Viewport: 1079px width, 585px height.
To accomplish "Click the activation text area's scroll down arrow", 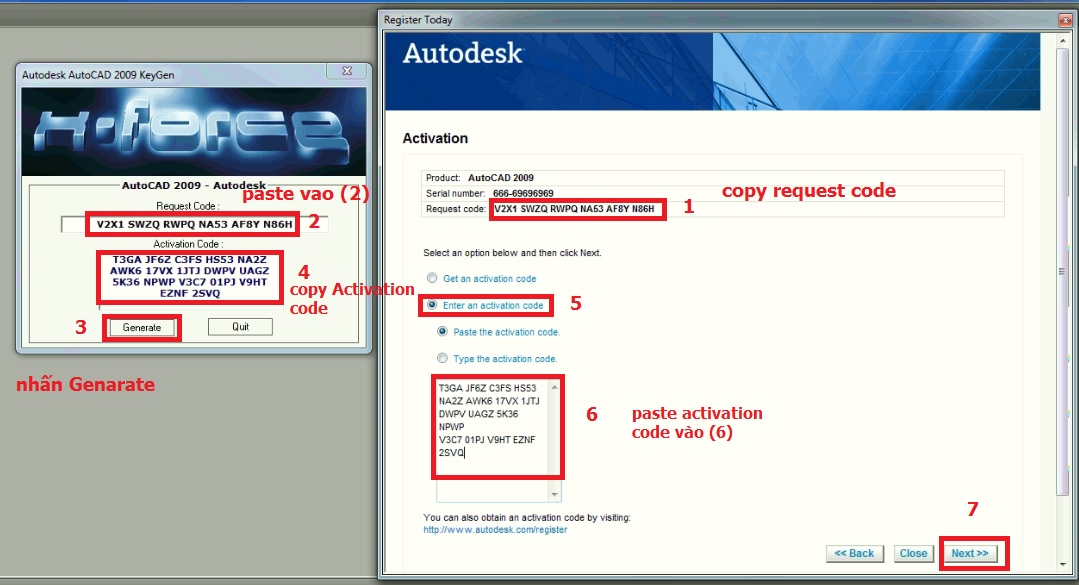I will point(556,494).
